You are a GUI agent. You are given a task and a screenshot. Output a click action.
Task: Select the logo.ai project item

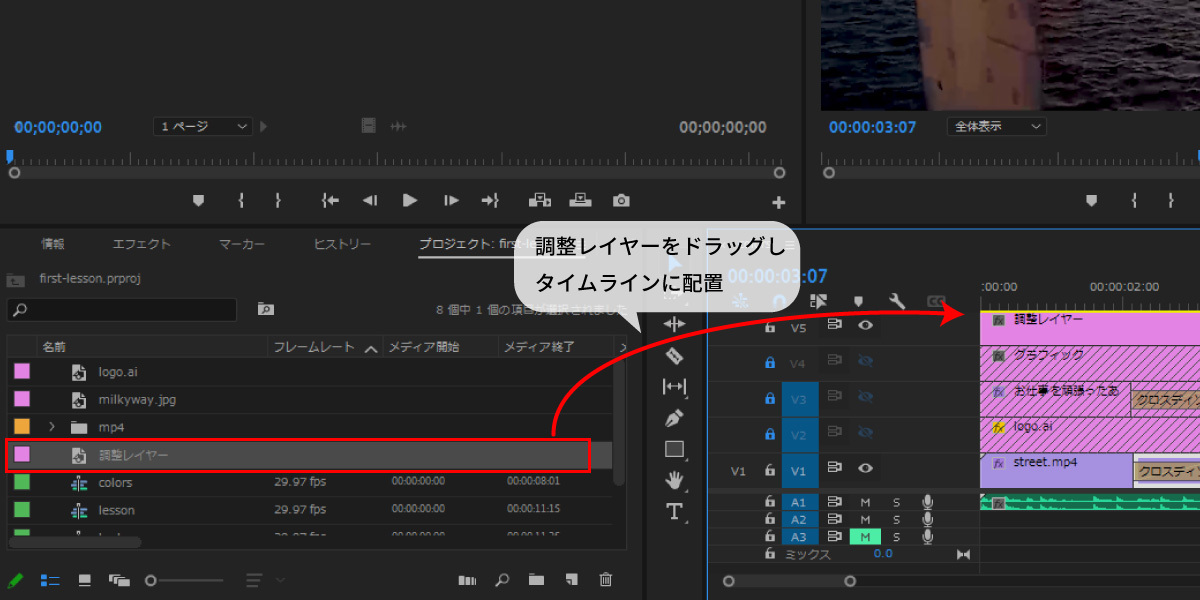pos(118,372)
